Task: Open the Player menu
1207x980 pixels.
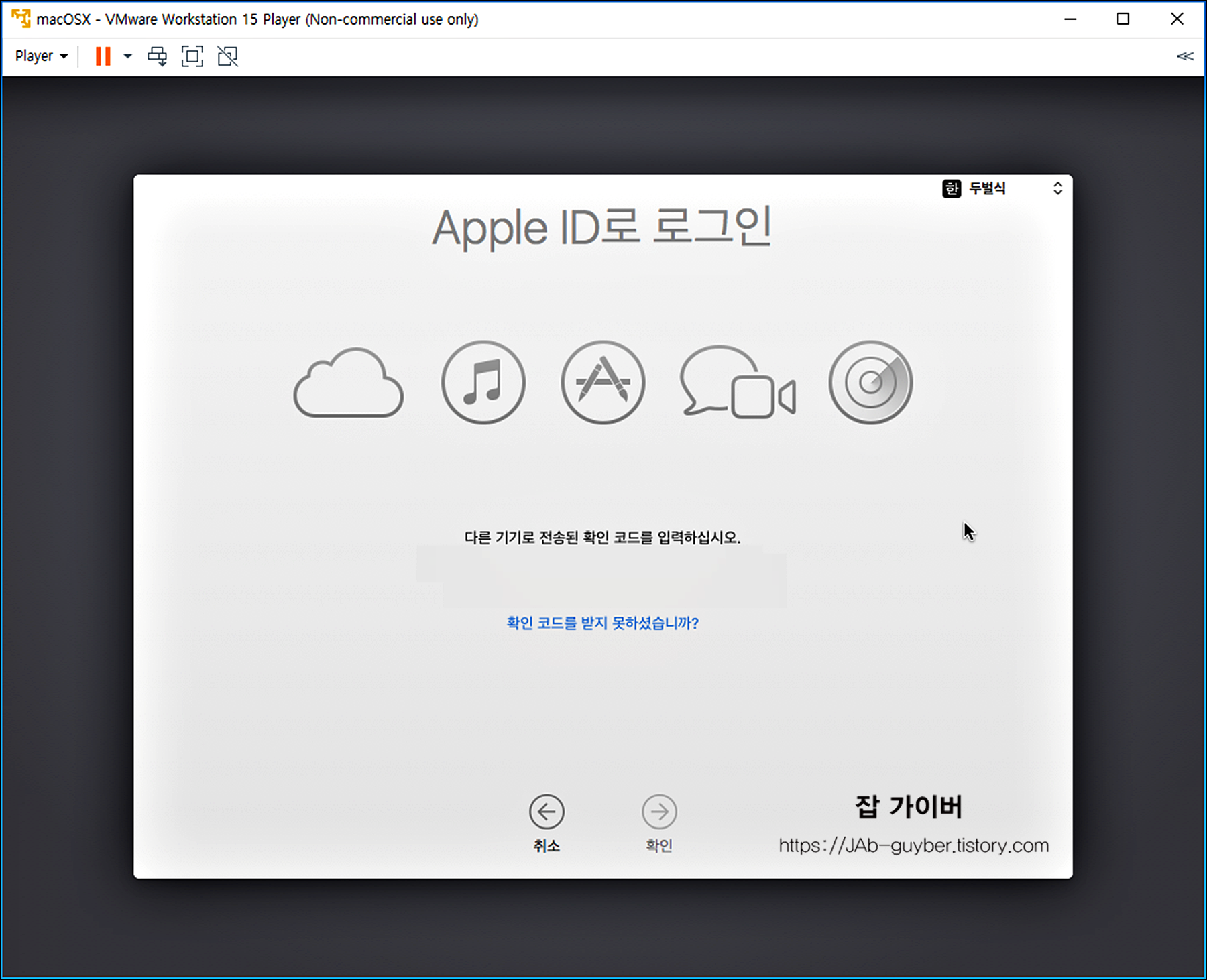Action: tap(42, 56)
